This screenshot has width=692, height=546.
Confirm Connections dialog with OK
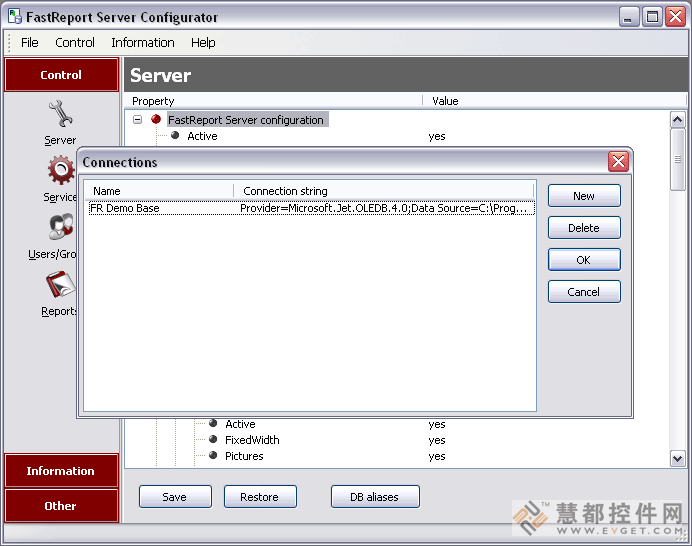coord(584,260)
